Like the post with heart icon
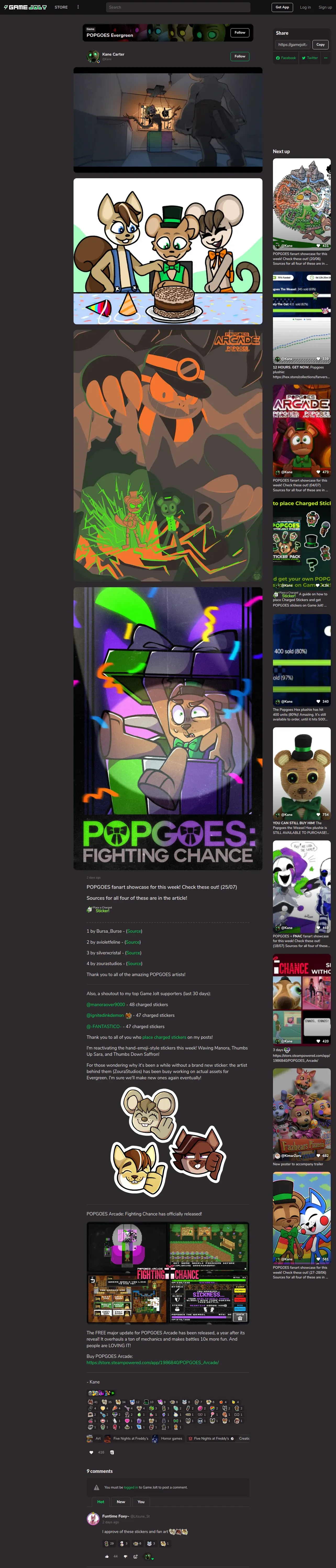Viewport: 336px width, 1568px height. point(92,1452)
